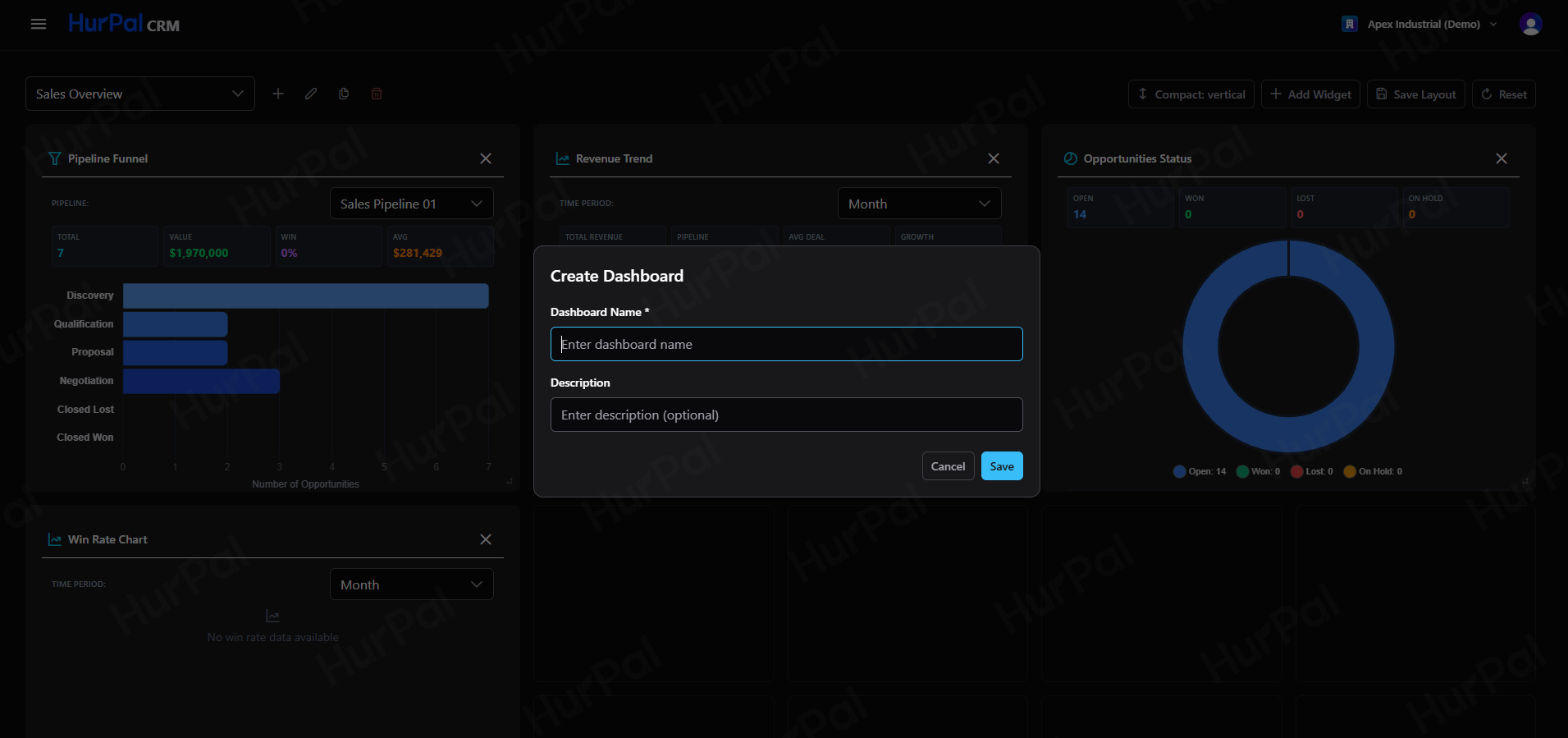Screen dimensions: 1568x738
Task: Open the Revenue Trend Month dropdown
Action: [919, 204]
